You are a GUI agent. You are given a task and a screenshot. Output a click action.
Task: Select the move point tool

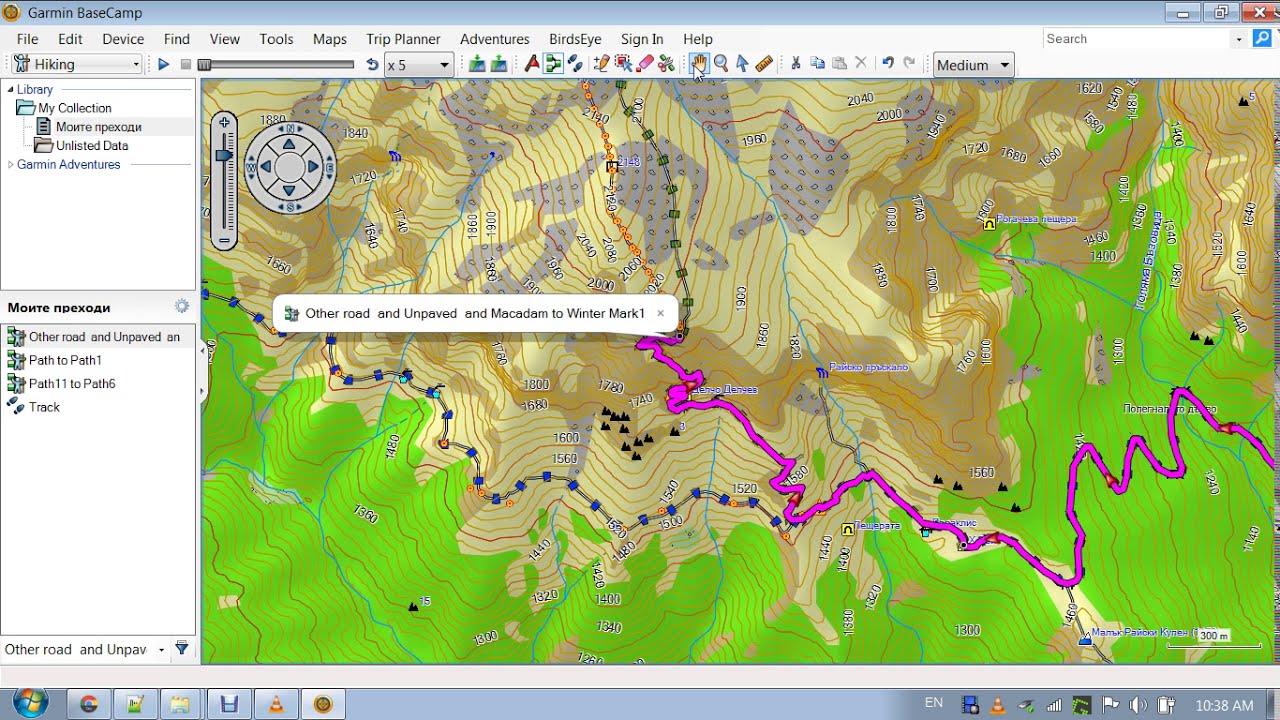coord(623,65)
